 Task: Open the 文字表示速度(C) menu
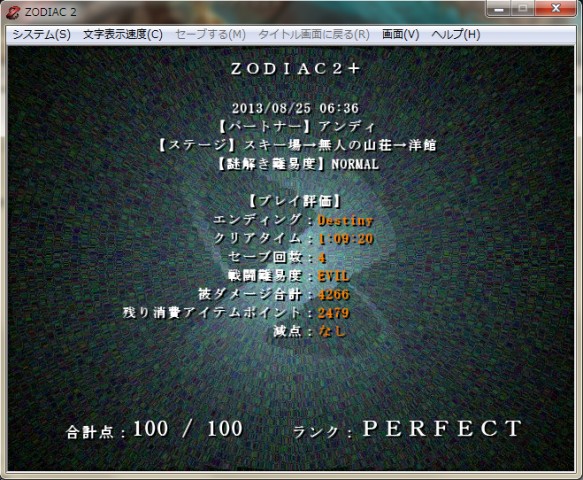tap(123, 35)
